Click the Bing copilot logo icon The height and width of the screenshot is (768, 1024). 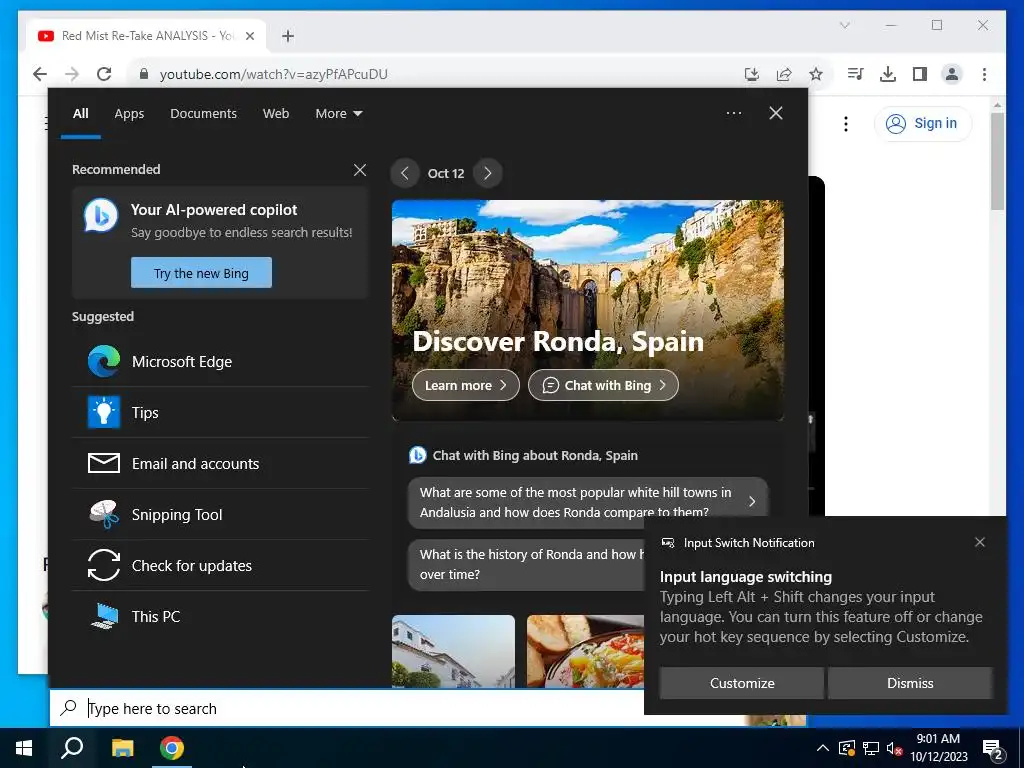pyautogui.click(x=101, y=216)
